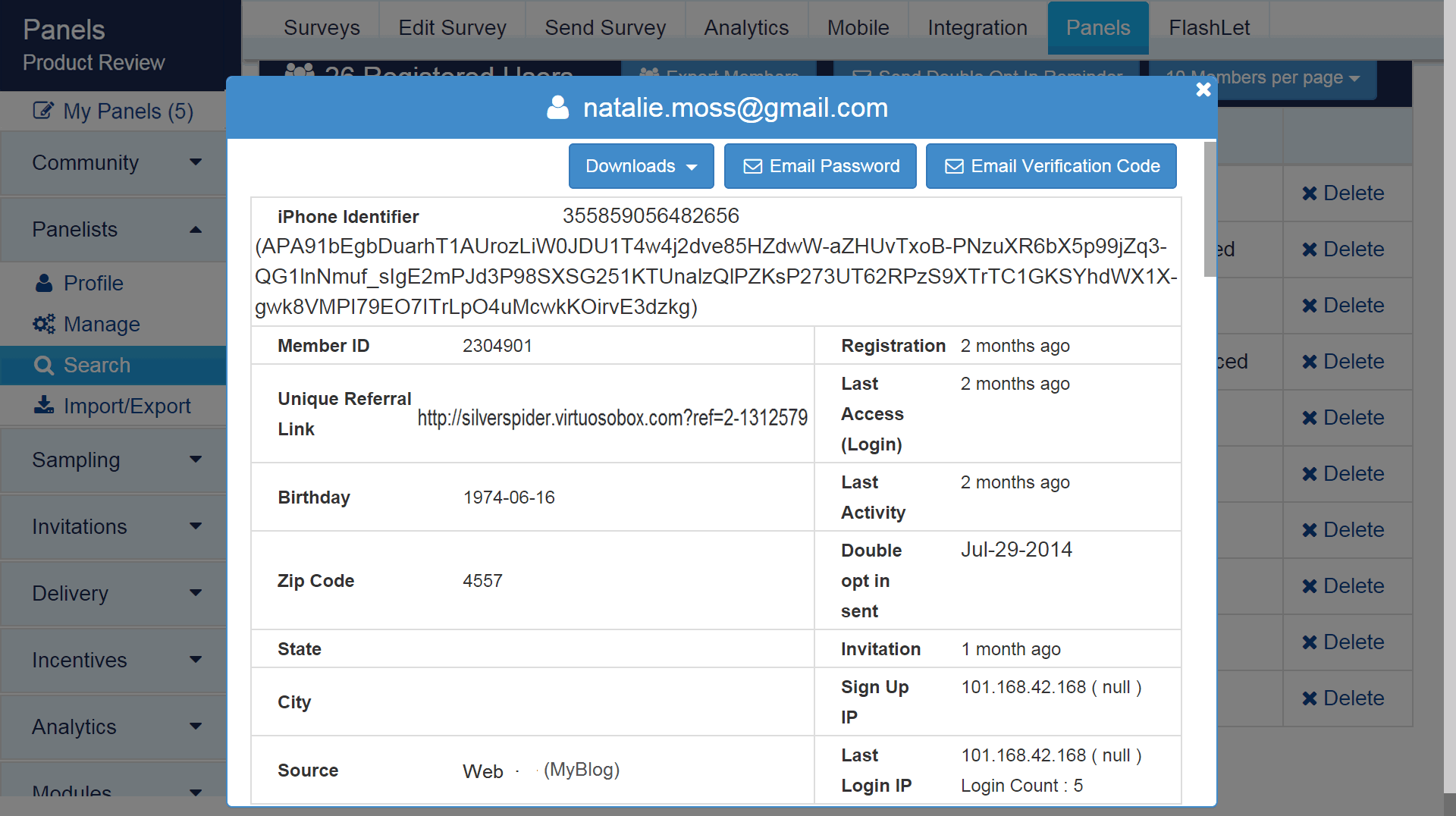Click the user avatar icon beside the email
The image size is (1456, 816).
click(x=557, y=108)
